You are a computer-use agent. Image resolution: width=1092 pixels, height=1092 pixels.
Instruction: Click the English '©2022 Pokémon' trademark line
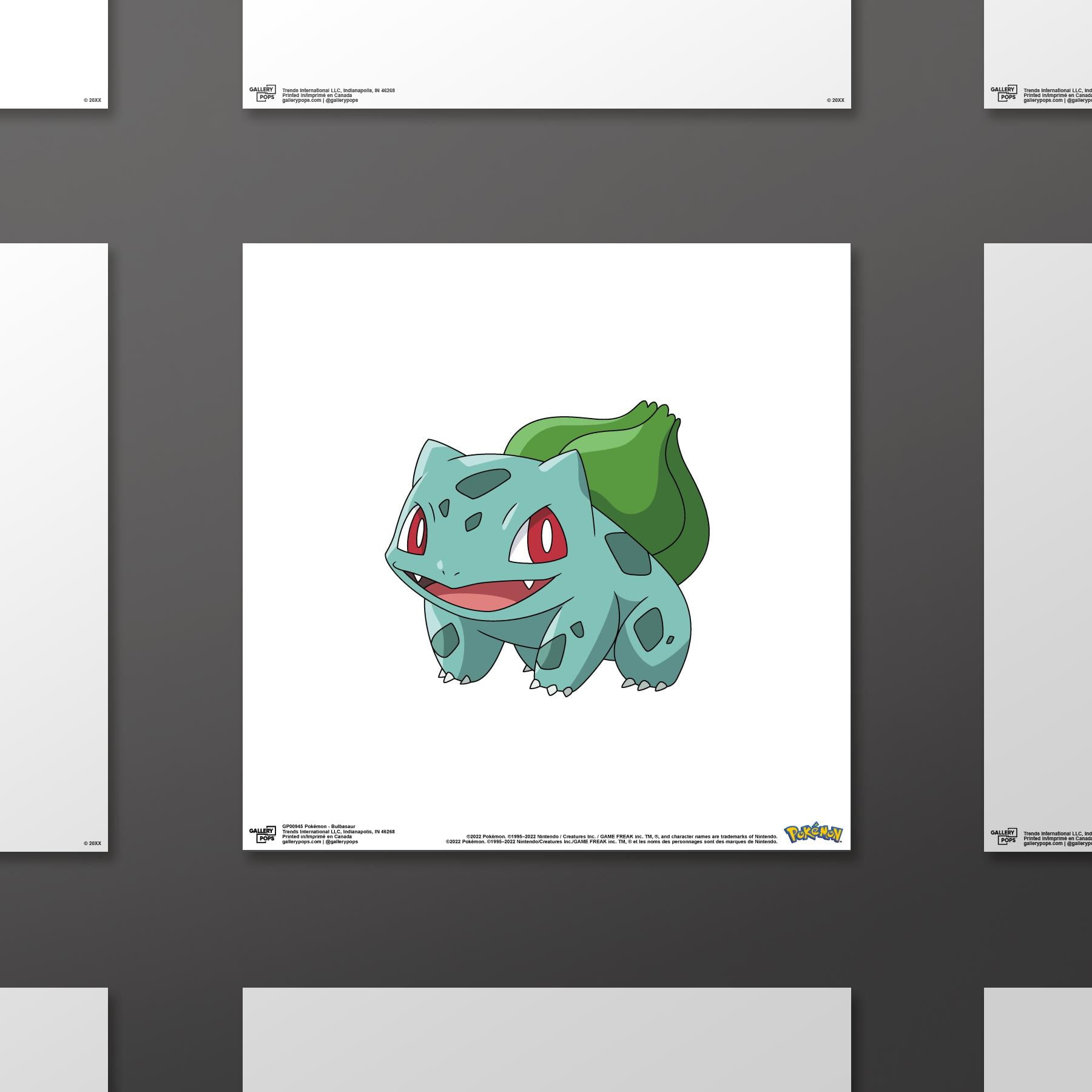click(x=622, y=837)
